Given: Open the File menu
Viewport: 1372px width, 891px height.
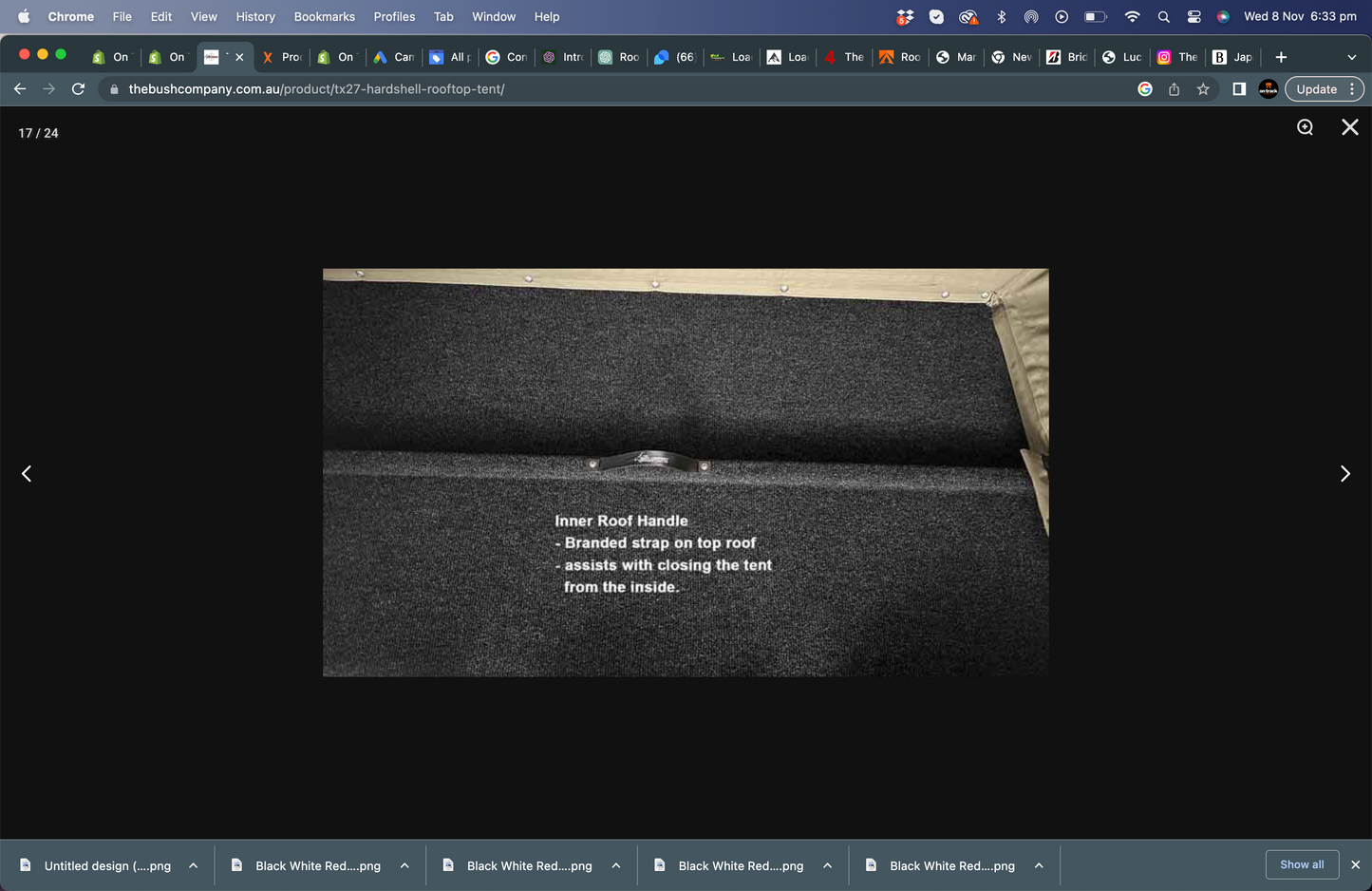Looking at the screenshot, I should 122,16.
